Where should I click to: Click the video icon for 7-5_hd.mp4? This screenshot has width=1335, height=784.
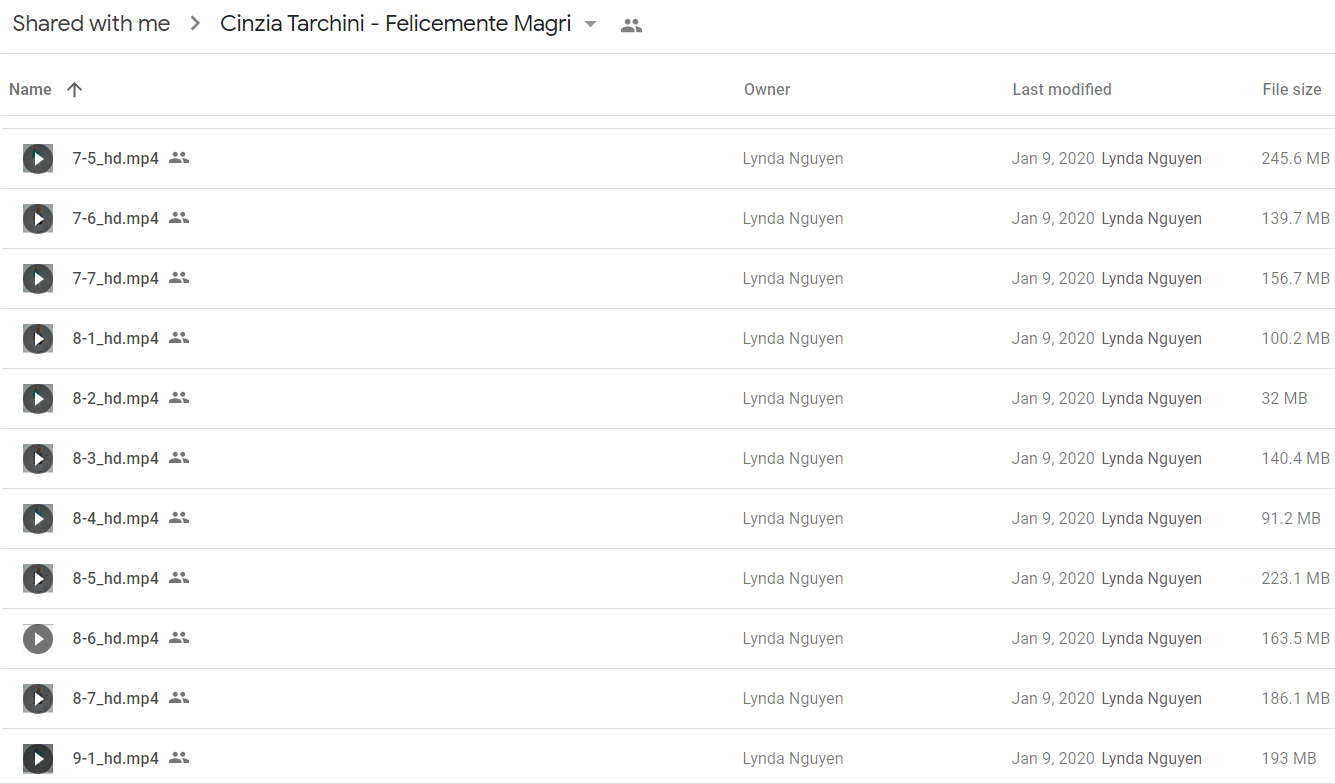pos(38,158)
